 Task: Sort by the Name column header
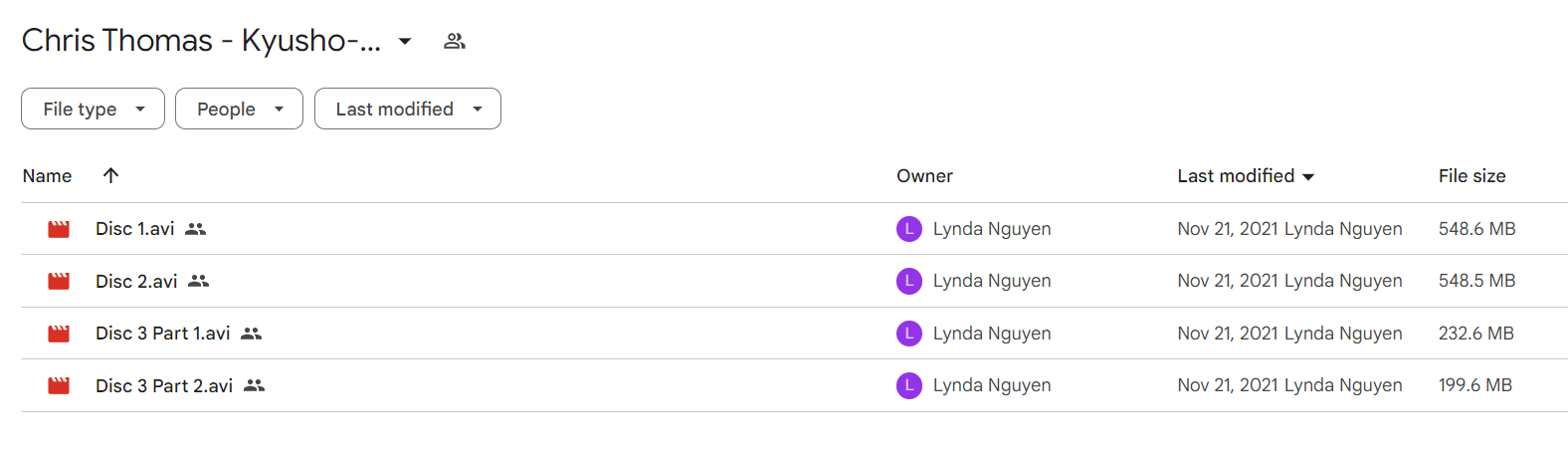click(47, 176)
